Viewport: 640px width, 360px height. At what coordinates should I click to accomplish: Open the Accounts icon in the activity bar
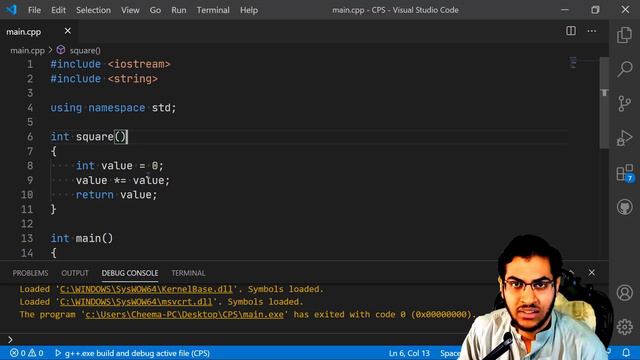[624, 293]
